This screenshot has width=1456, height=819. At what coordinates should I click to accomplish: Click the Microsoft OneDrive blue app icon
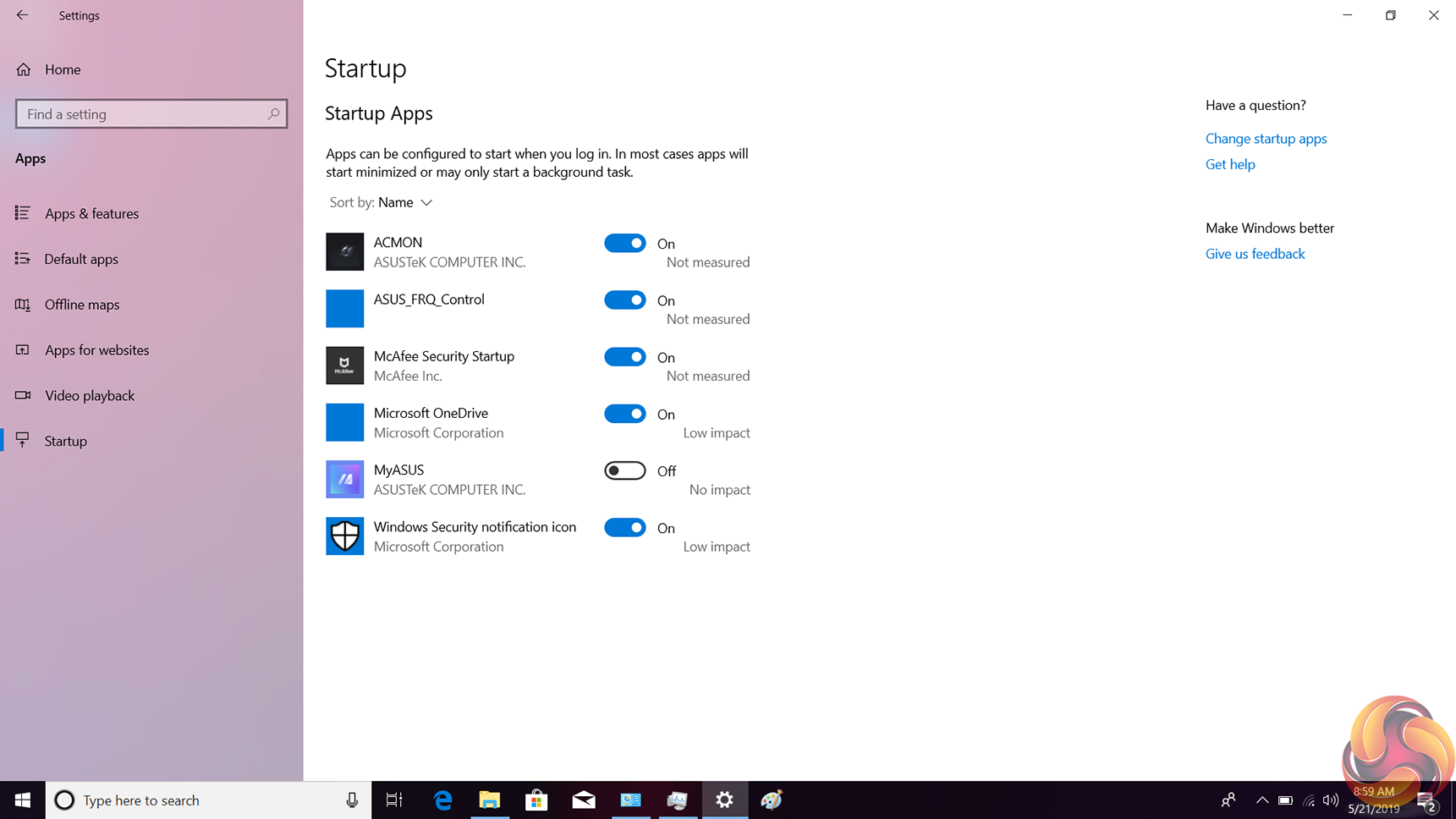point(345,422)
